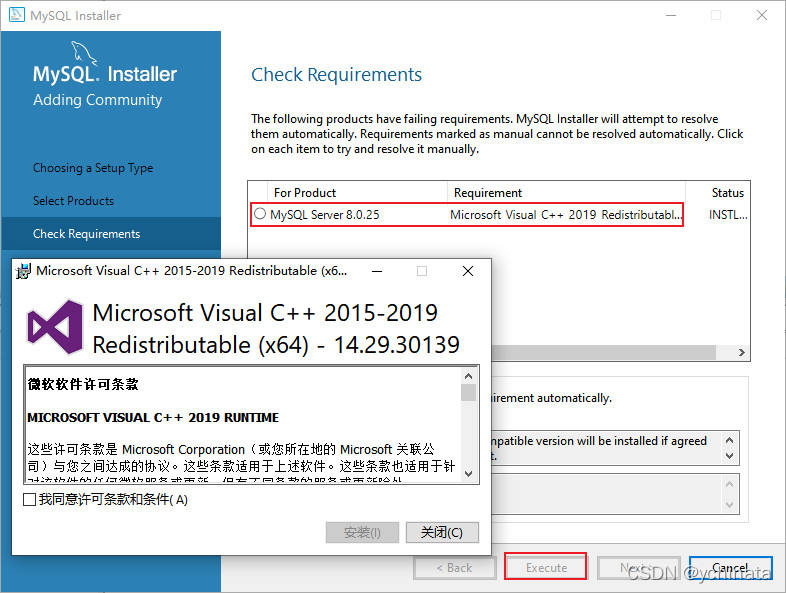Click the down arrow of the requirement details box
The height and width of the screenshot is (593, 786).
729,456
